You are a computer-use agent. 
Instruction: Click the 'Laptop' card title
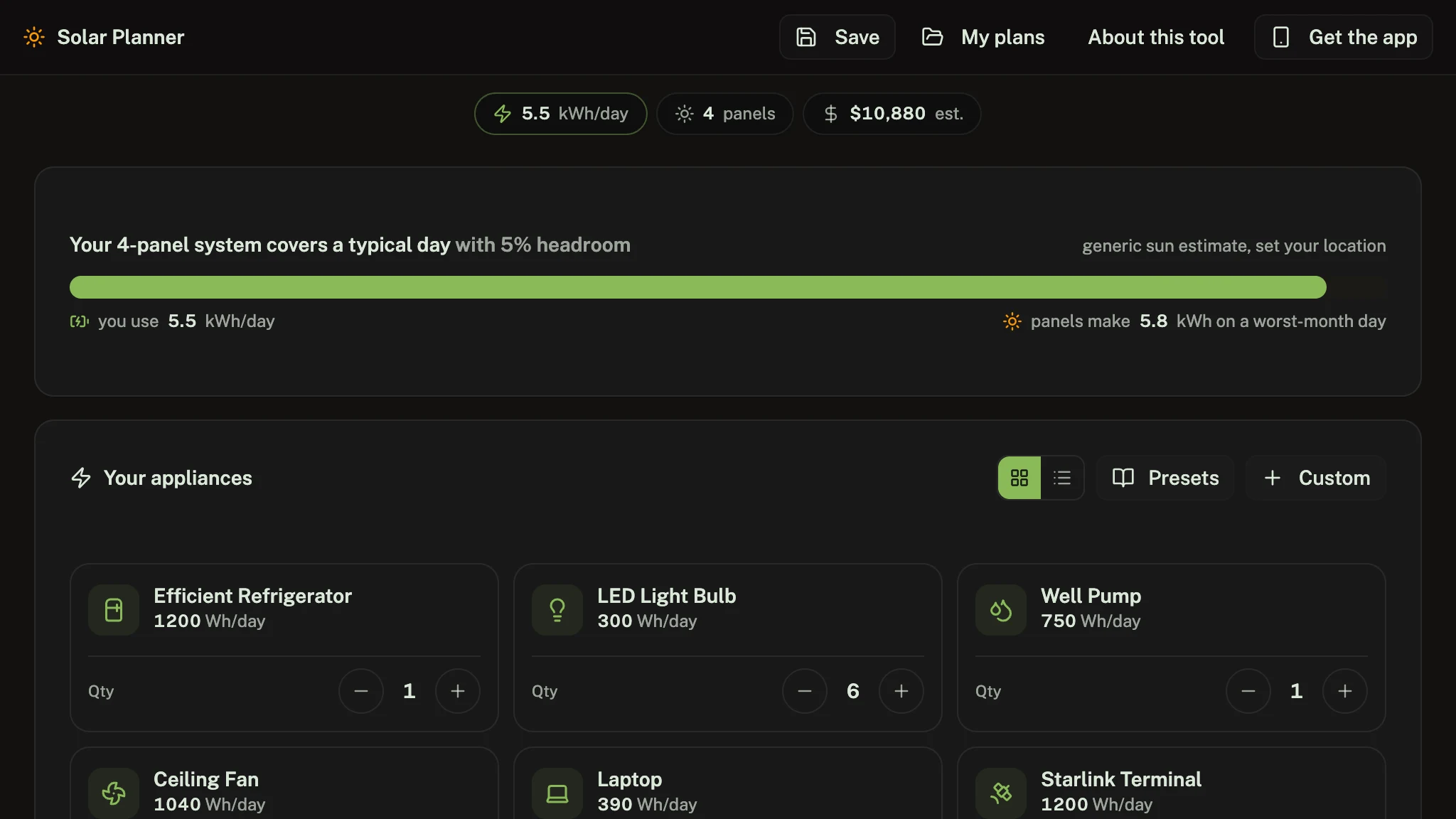click(630, 779)
